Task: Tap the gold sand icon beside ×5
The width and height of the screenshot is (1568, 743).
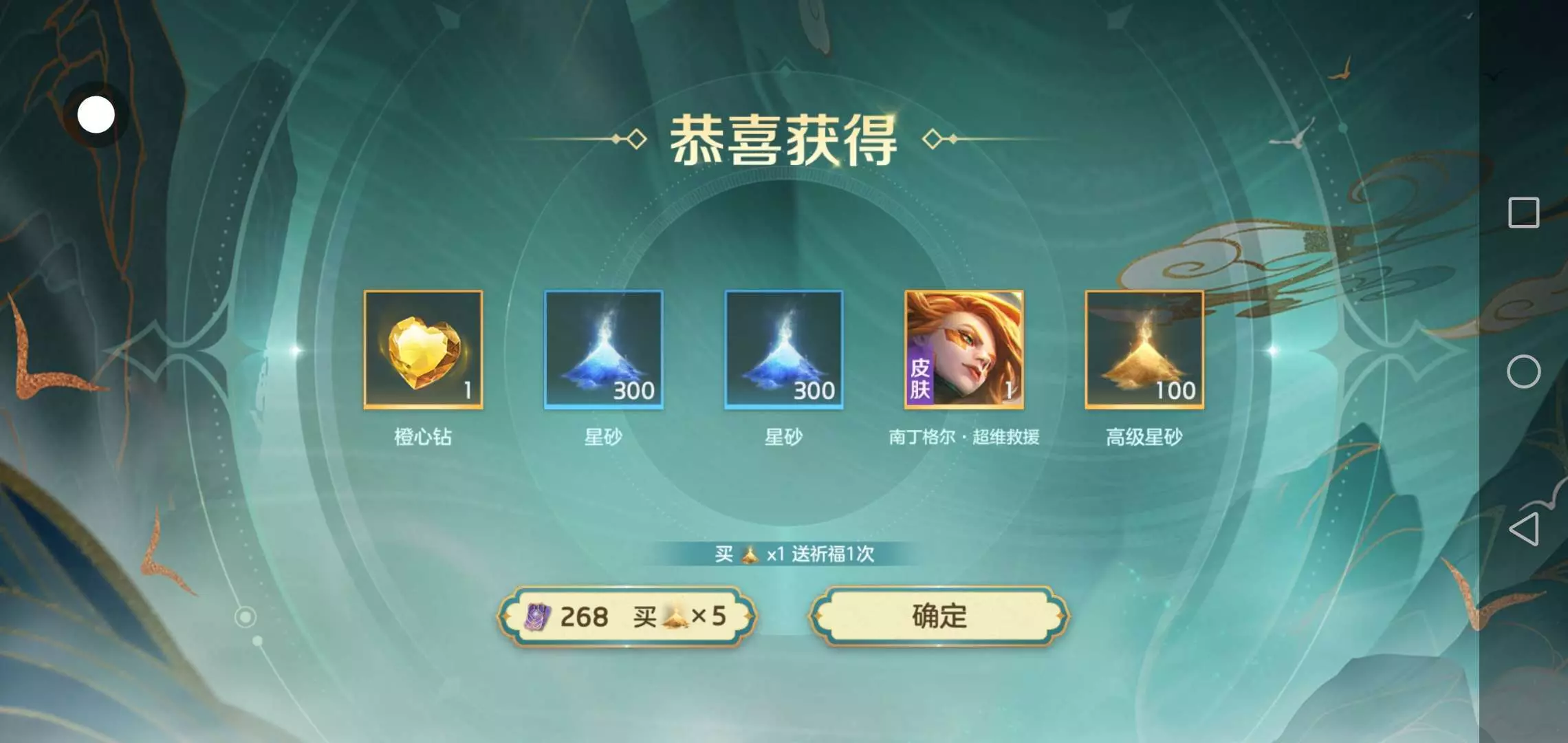Action: tap(676, 616)
